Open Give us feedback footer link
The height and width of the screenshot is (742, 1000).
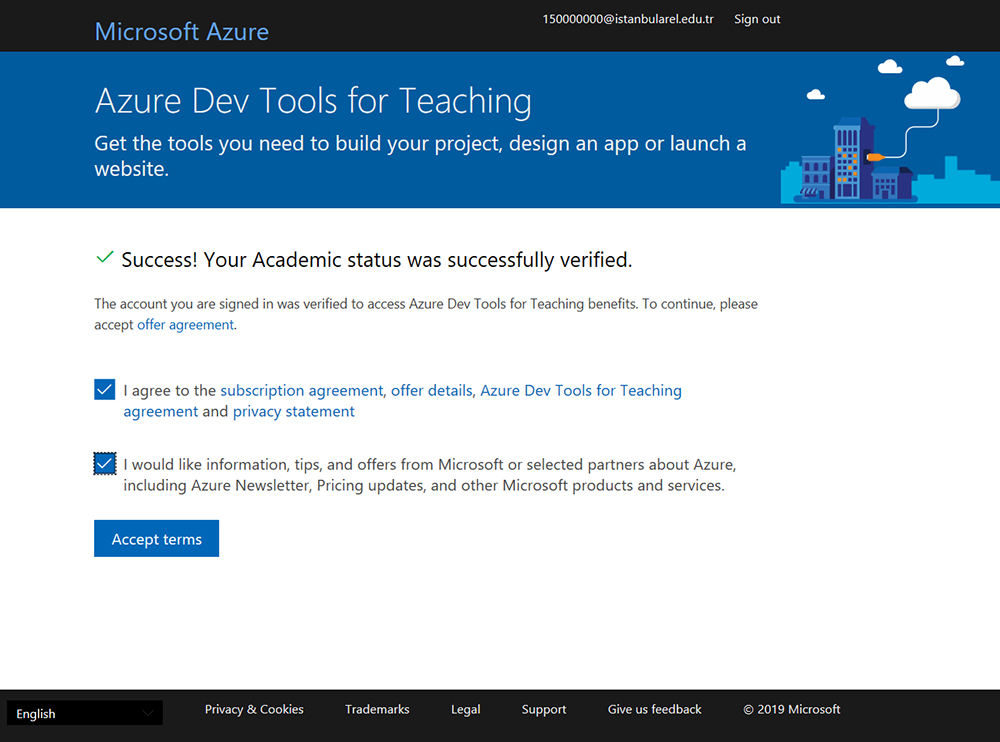654,709
